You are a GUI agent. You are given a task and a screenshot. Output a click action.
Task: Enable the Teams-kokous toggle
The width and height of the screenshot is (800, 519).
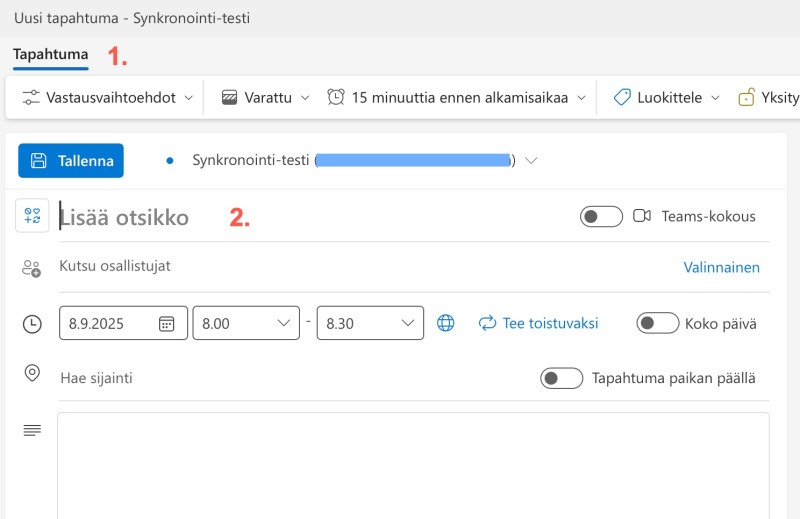pos(601,216)
